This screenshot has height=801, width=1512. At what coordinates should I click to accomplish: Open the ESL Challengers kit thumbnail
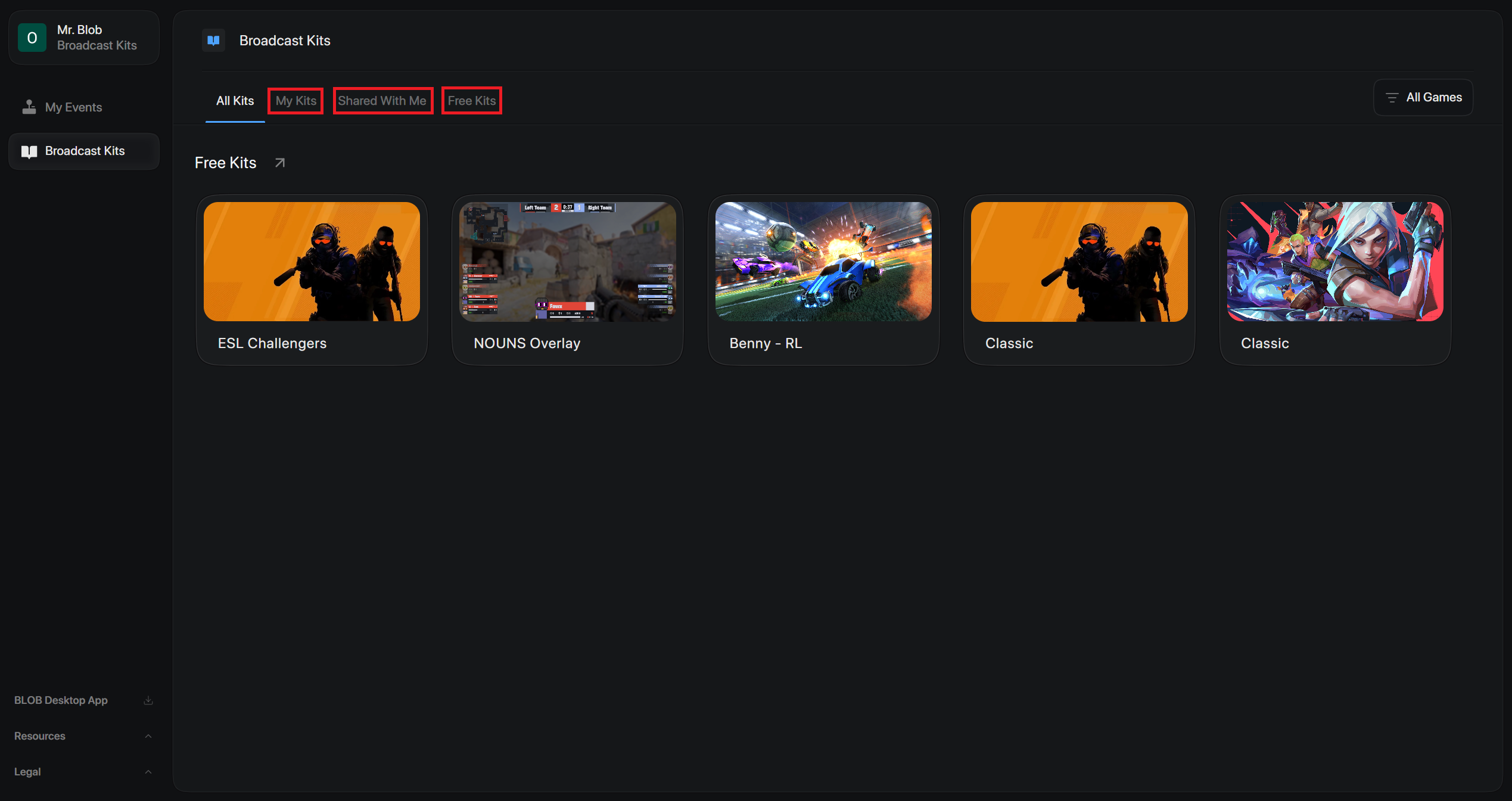312,262
